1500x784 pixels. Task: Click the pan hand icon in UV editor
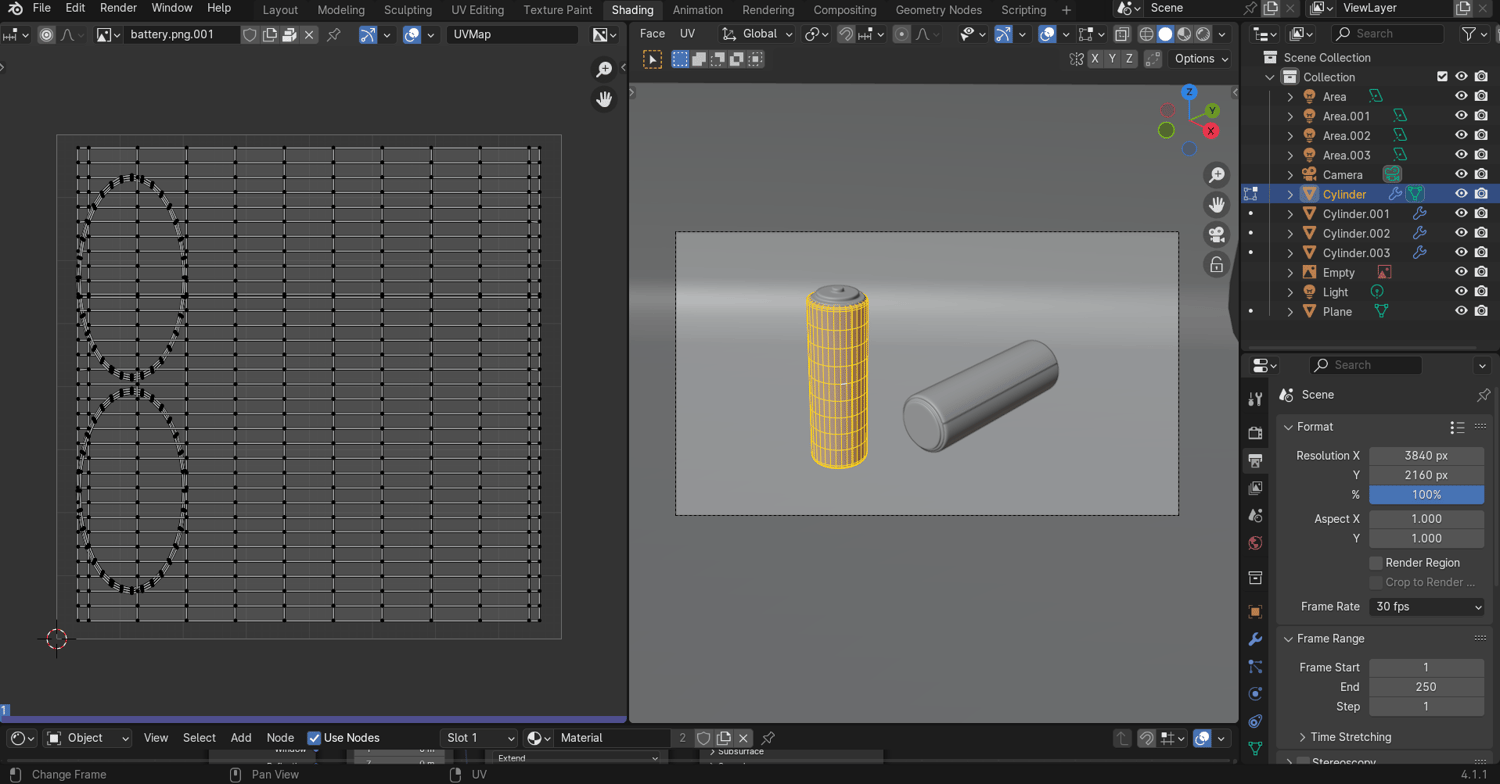(x=604, y=99)
